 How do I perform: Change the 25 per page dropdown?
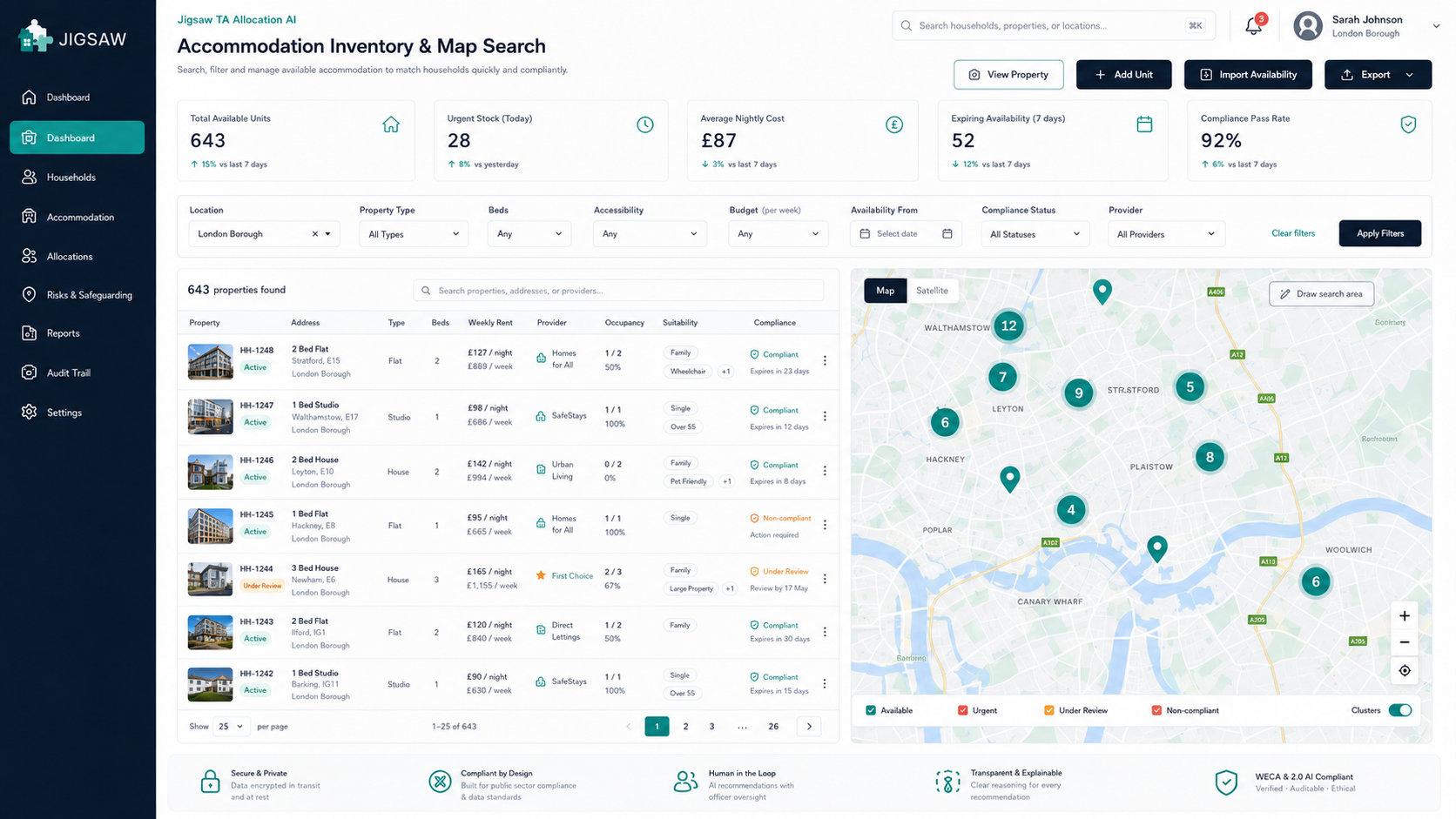232,726
